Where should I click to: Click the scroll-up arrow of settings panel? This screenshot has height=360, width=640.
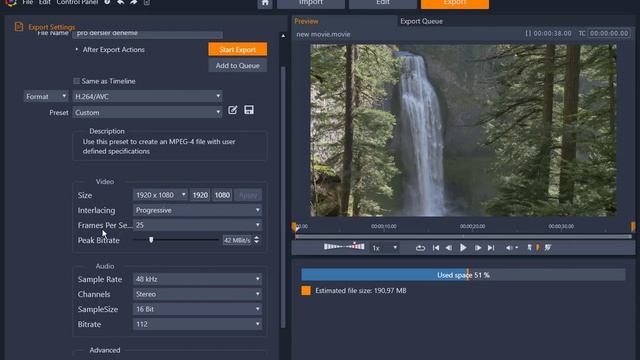click(x=283, y=36)
